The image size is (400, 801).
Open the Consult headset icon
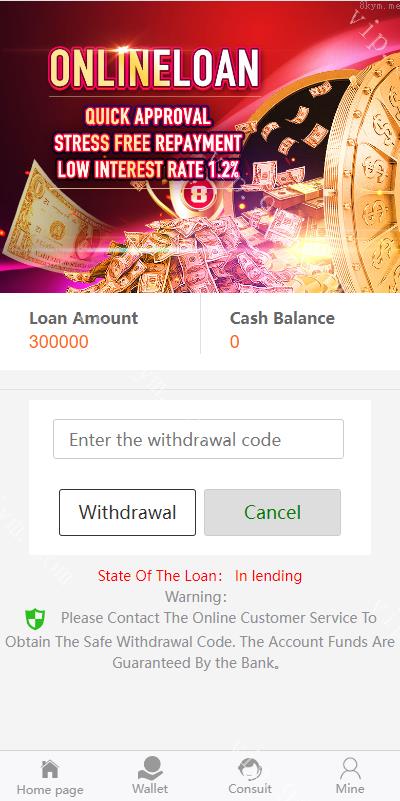click(250, 769)
